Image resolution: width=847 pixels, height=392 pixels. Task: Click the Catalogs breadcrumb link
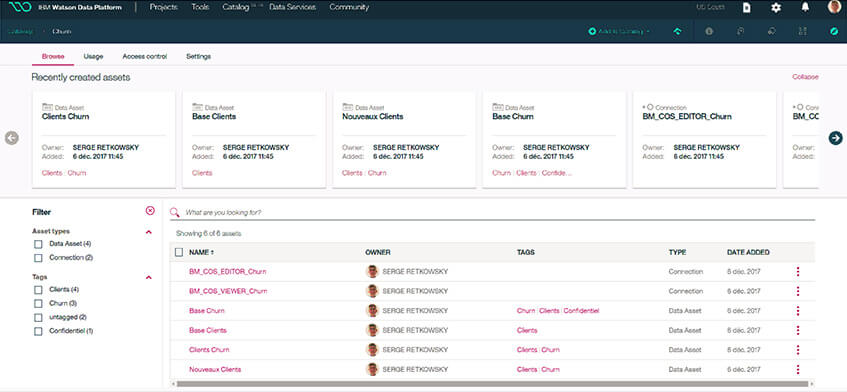coord(21,31)
